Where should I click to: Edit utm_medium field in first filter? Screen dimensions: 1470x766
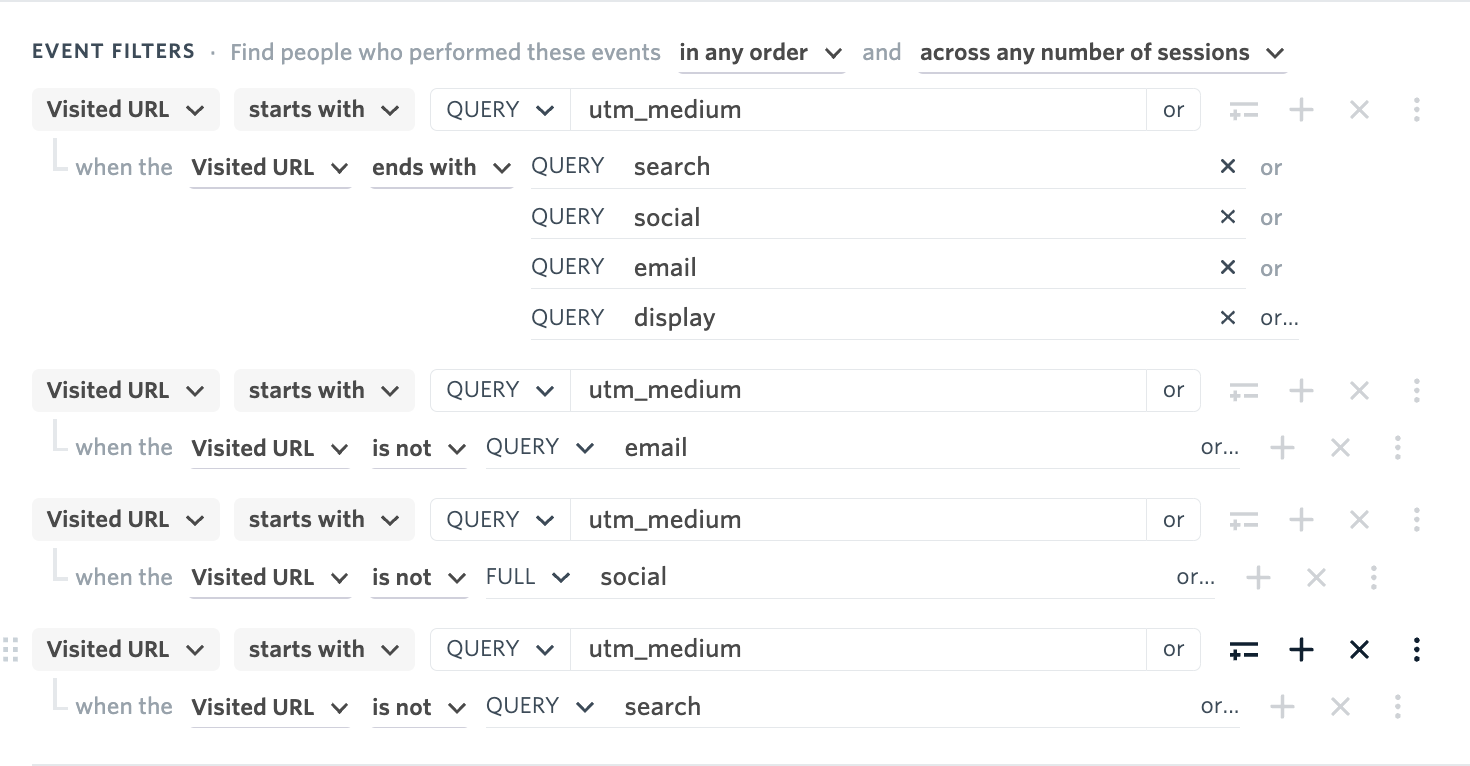858,110
